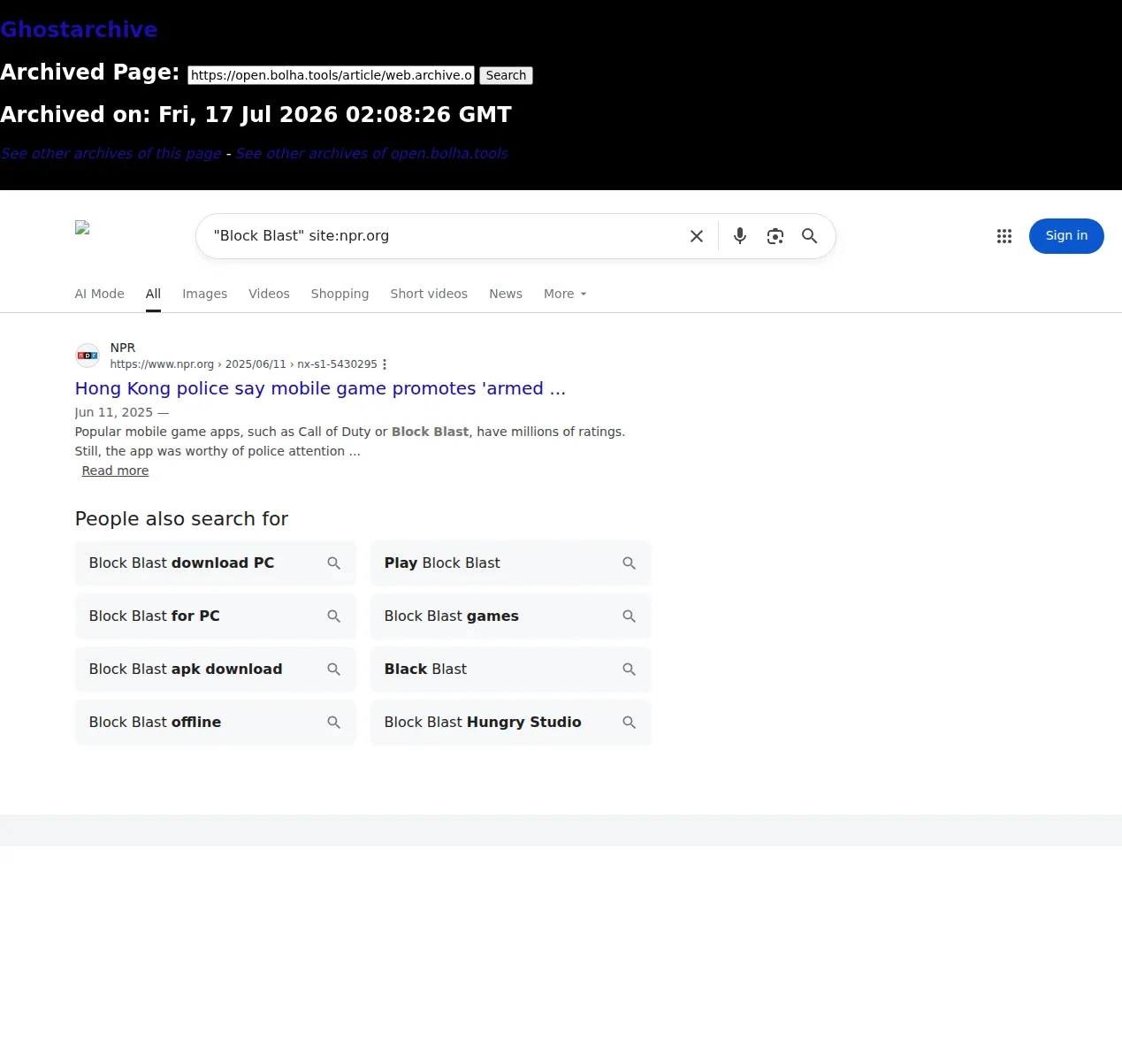This screenshot has height=1064, width=1122.
Task: Search for Block Blast offline
Action: (x=215, y=723)
